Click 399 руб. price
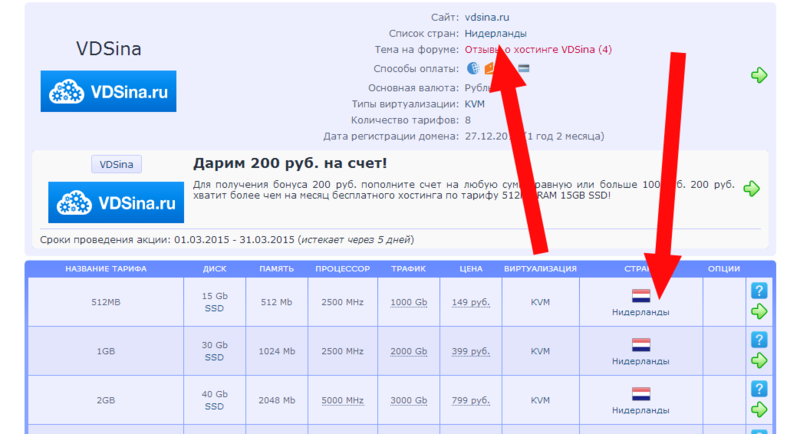 (x=470, y=351)
